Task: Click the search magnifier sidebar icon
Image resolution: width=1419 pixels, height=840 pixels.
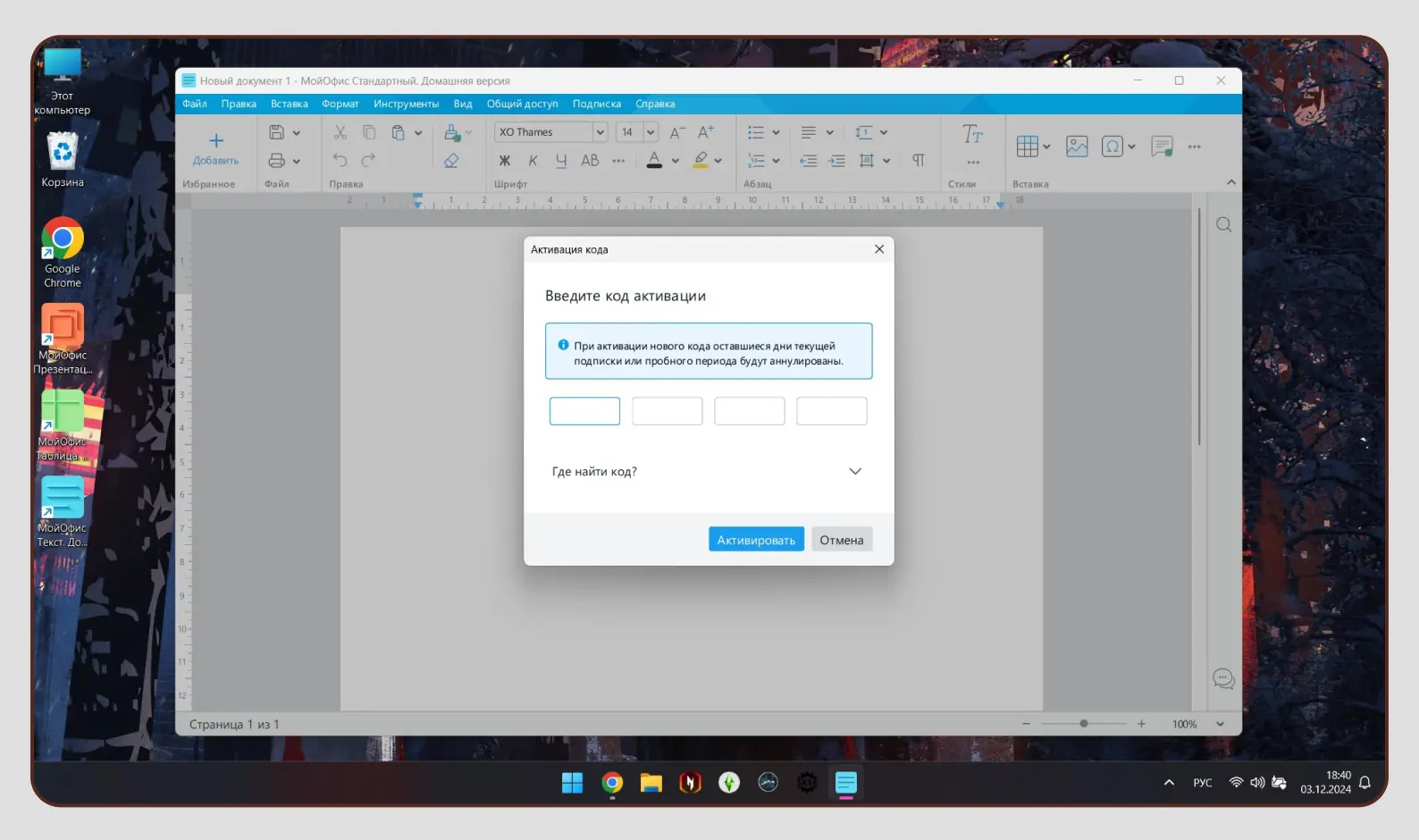Action: click(1224, 225)
